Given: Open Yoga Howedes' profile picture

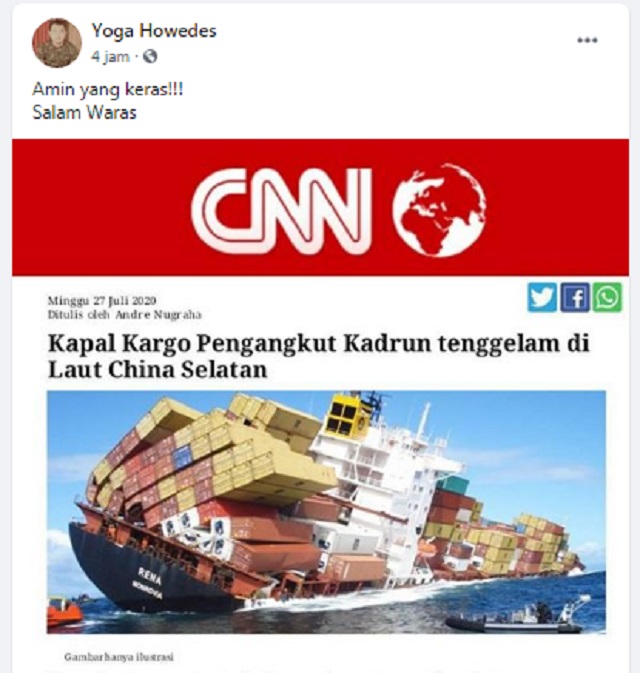Looking at the screenshot, I should (x=57, y=43).
